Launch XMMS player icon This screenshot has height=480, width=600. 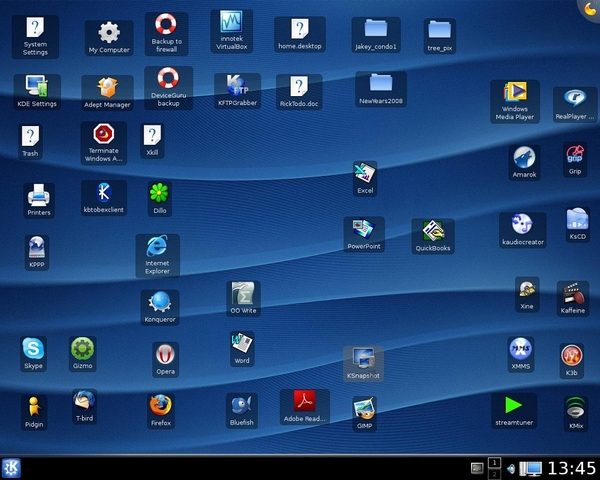point(521,354)
